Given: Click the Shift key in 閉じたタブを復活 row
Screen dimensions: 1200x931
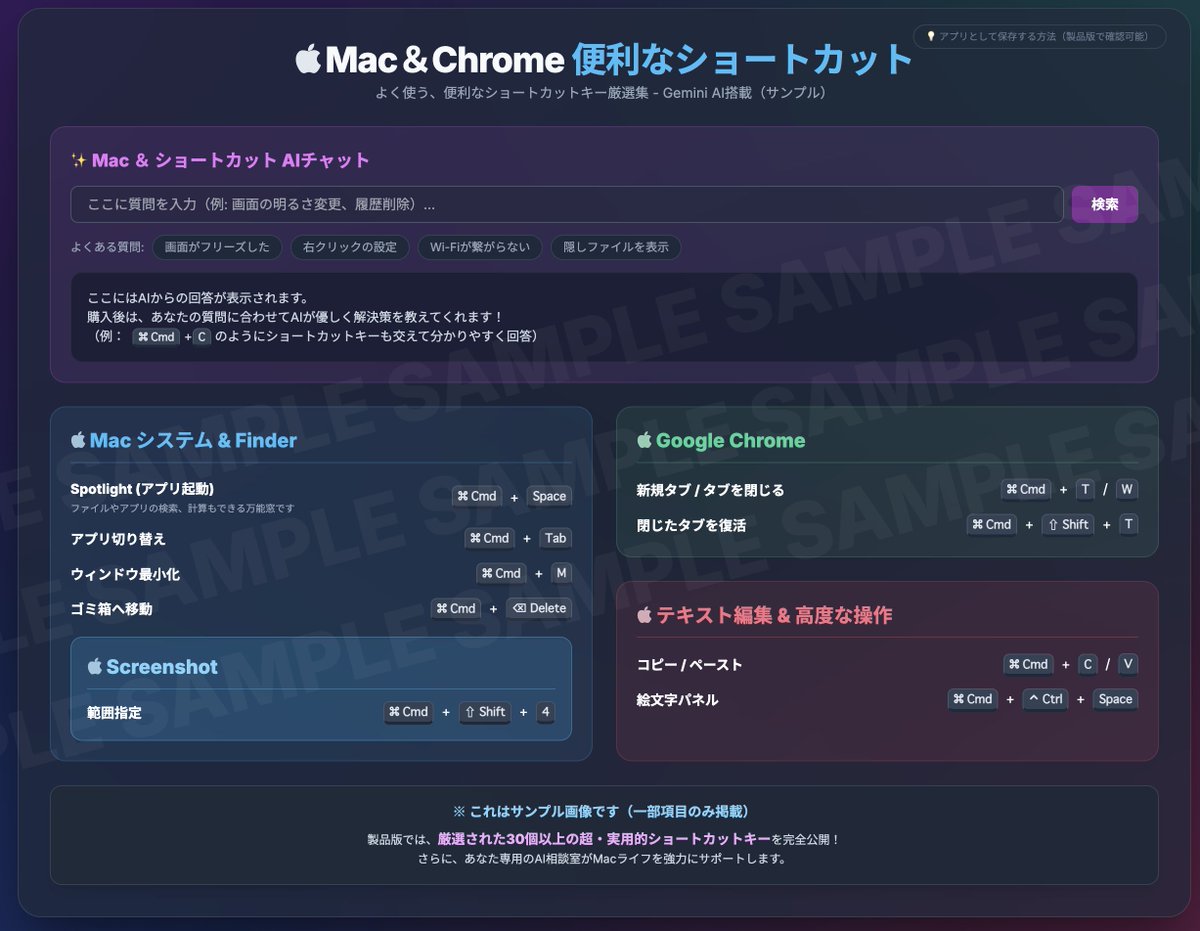Looking at the screenshot, I should [x=1068, y=524].
